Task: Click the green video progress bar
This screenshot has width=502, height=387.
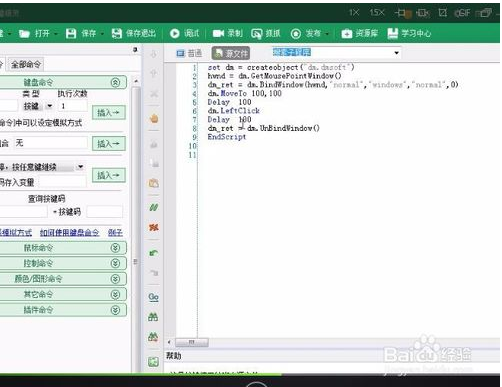Action: (141, 374)
